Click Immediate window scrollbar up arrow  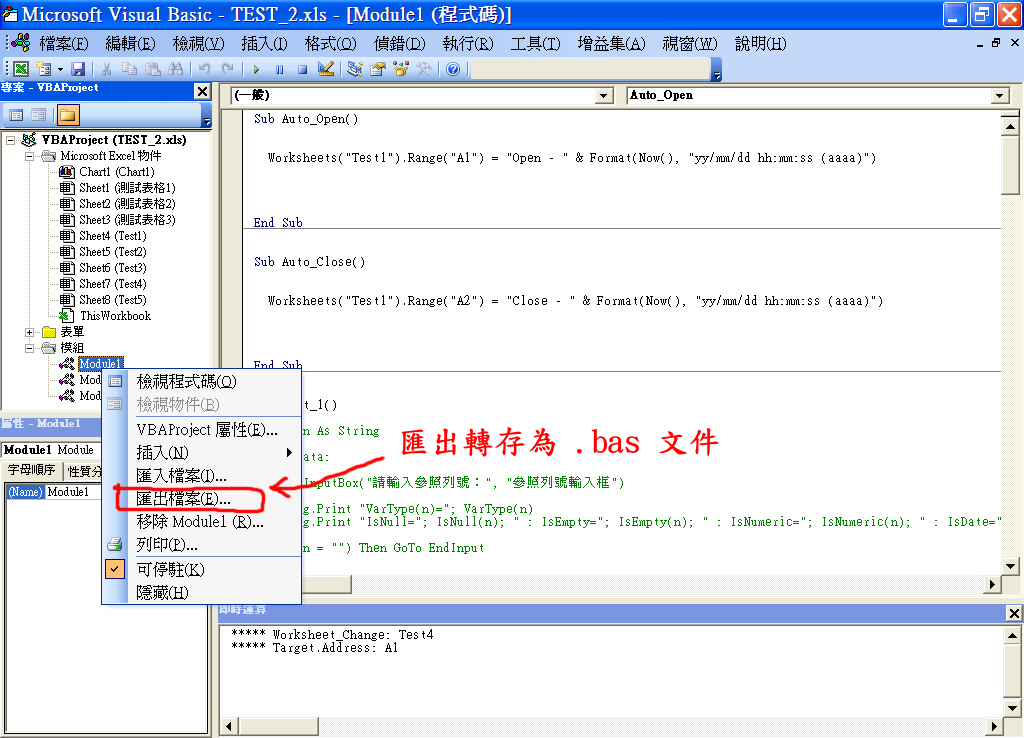coord(1012,635)
